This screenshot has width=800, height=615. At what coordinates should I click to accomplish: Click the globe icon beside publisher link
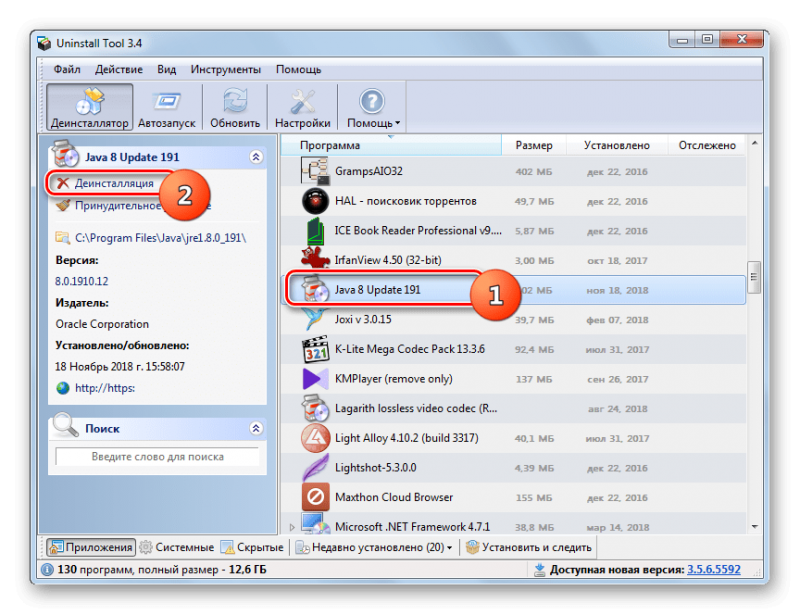[x=63, y=388]
